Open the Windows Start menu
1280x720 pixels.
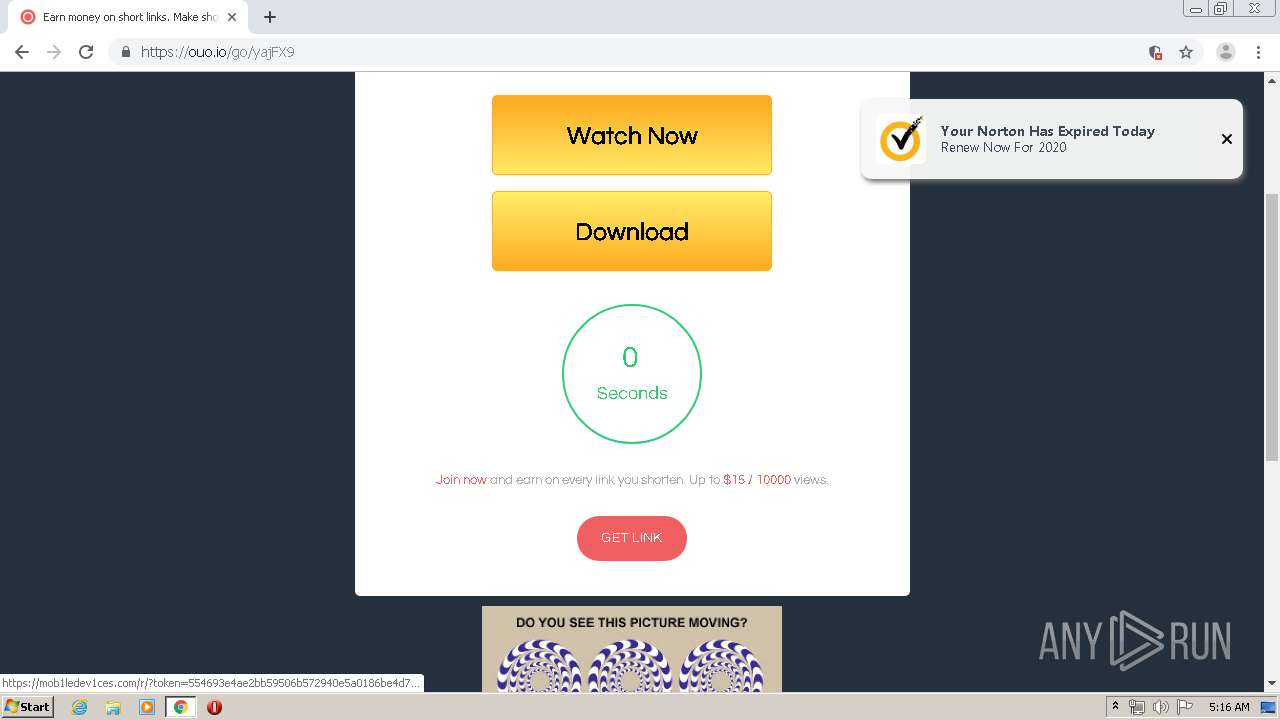[27, 707]
